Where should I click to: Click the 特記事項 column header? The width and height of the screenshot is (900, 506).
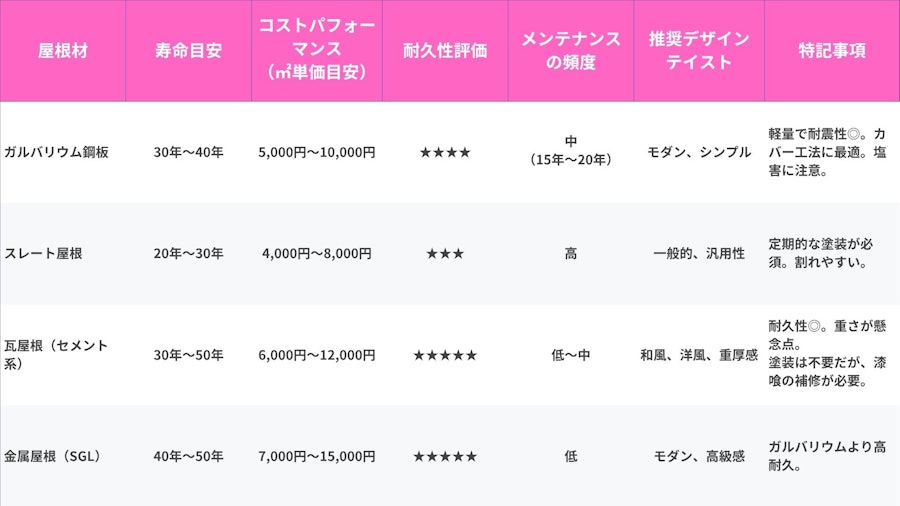[x=831, y=50]
